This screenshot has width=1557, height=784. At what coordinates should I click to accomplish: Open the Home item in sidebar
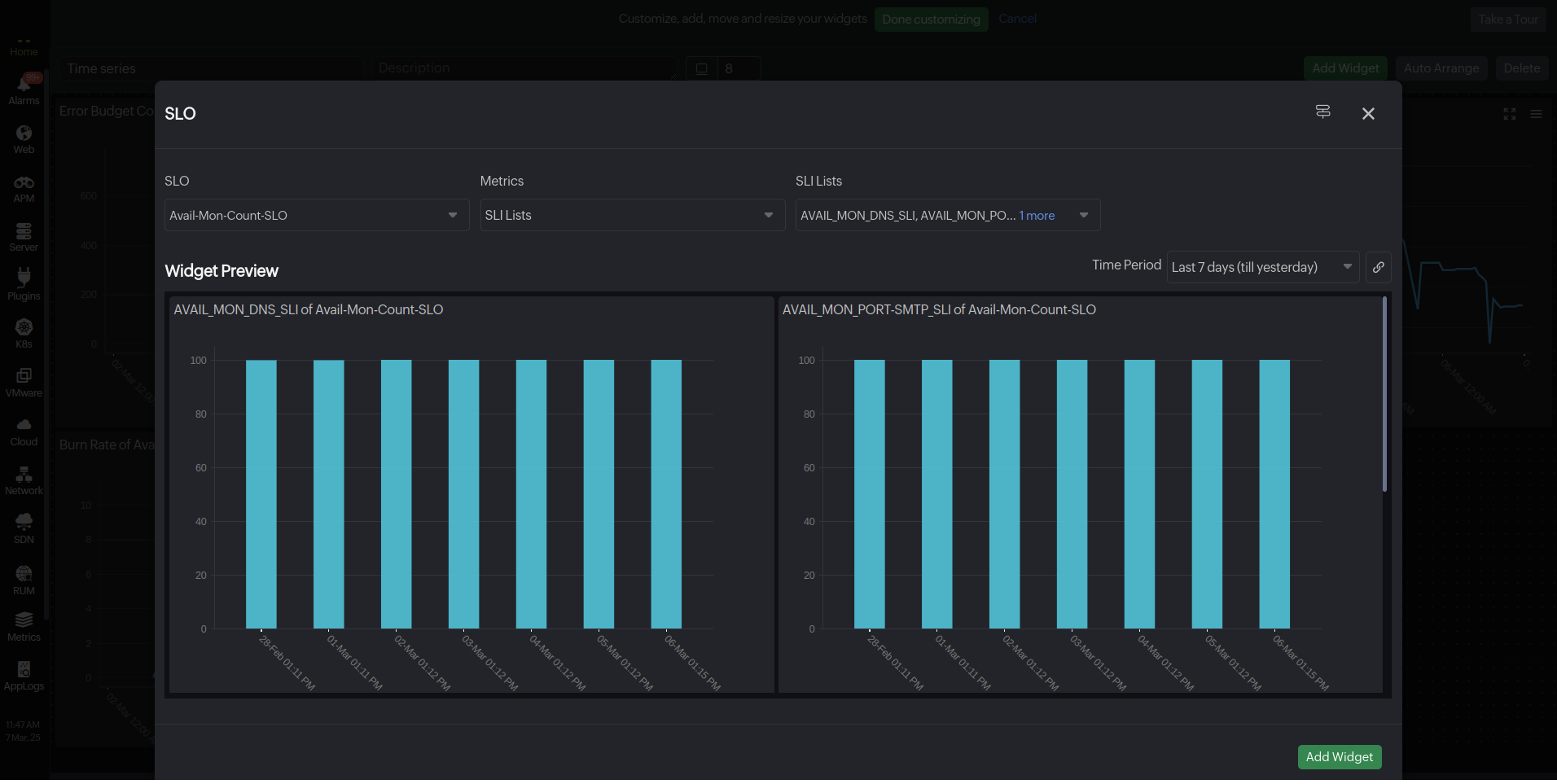[x=24, y=46]
